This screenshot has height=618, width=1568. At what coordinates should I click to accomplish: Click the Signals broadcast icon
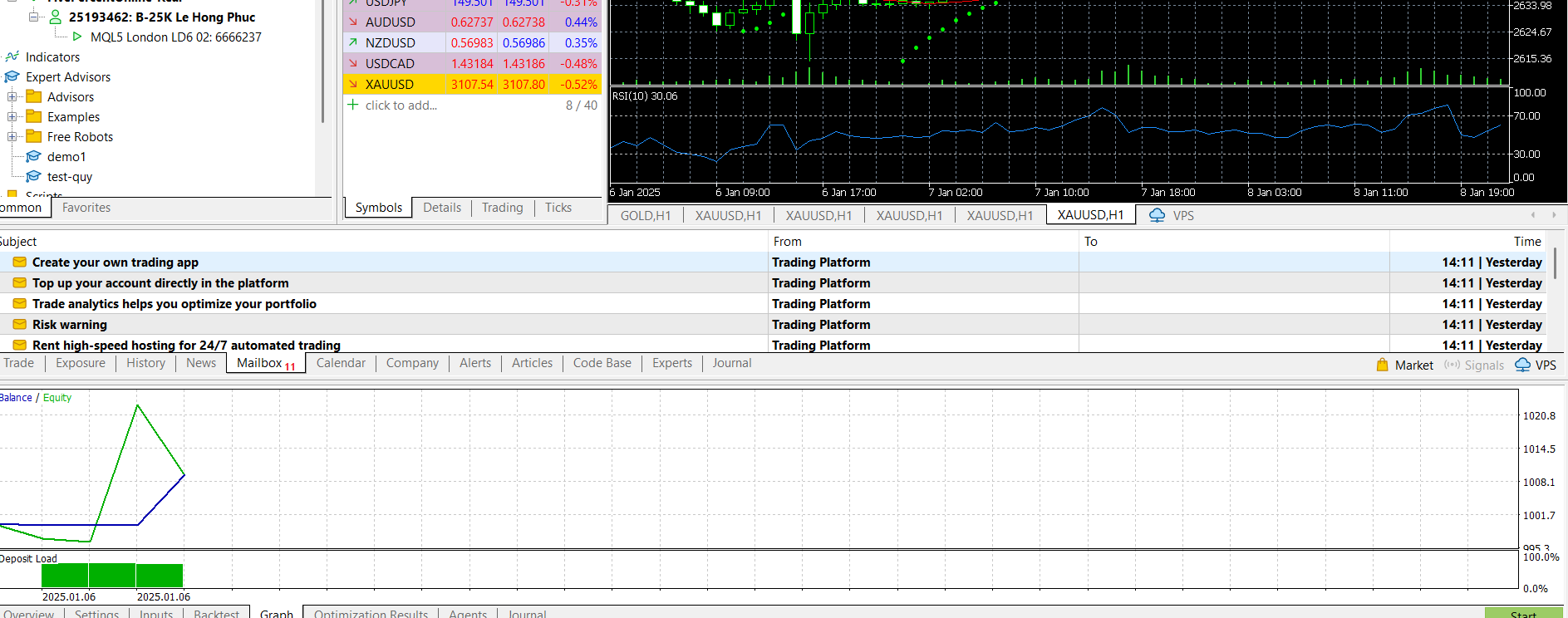tap(1452, 365)
